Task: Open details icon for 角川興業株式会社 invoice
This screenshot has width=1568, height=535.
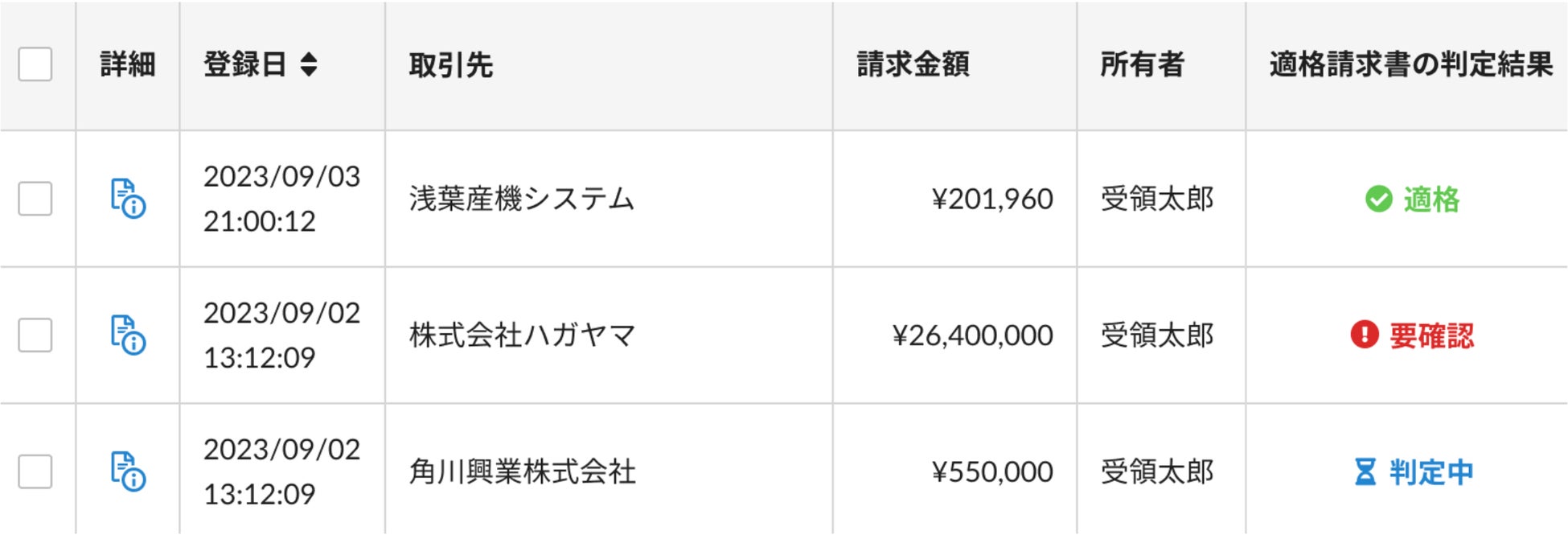Action: 128,471
